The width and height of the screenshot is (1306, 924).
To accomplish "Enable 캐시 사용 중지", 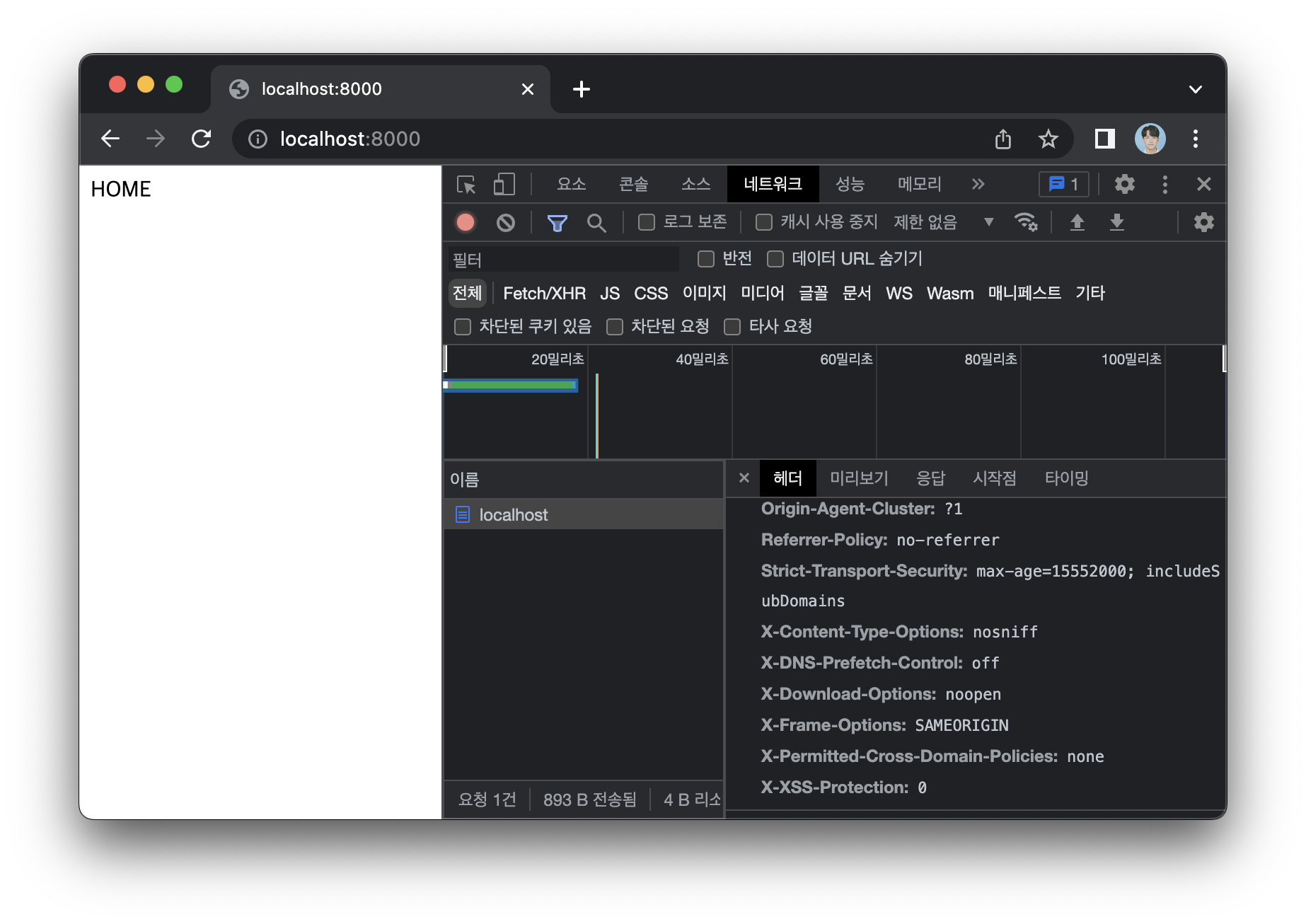I will click(x=763, y=221).
